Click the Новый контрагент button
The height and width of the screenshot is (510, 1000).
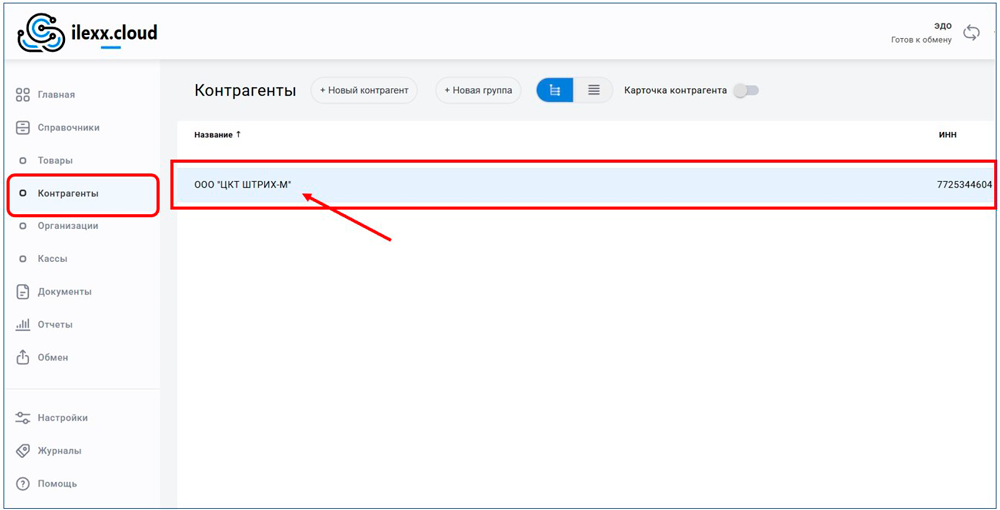tap(364, 90)
